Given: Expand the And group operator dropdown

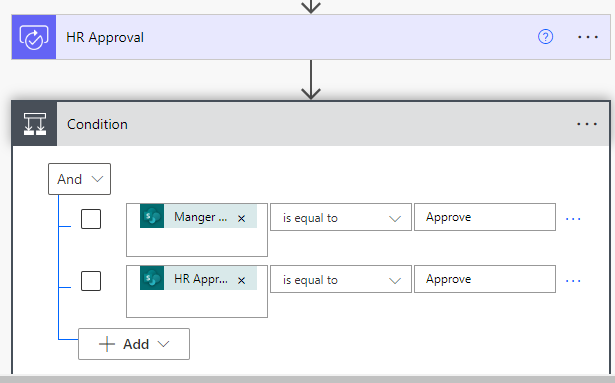Looking at the screenshot, I should (x=79, y=179).
